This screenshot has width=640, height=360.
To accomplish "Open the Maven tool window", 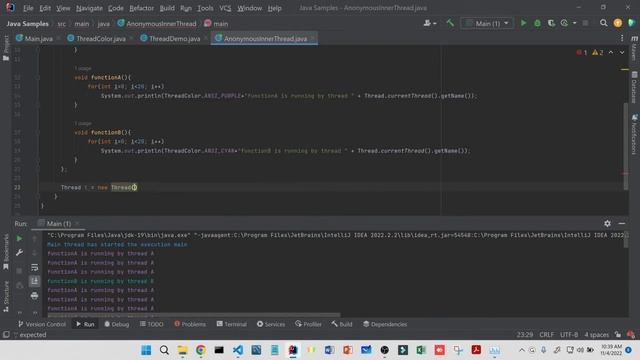I will (634, 48).
